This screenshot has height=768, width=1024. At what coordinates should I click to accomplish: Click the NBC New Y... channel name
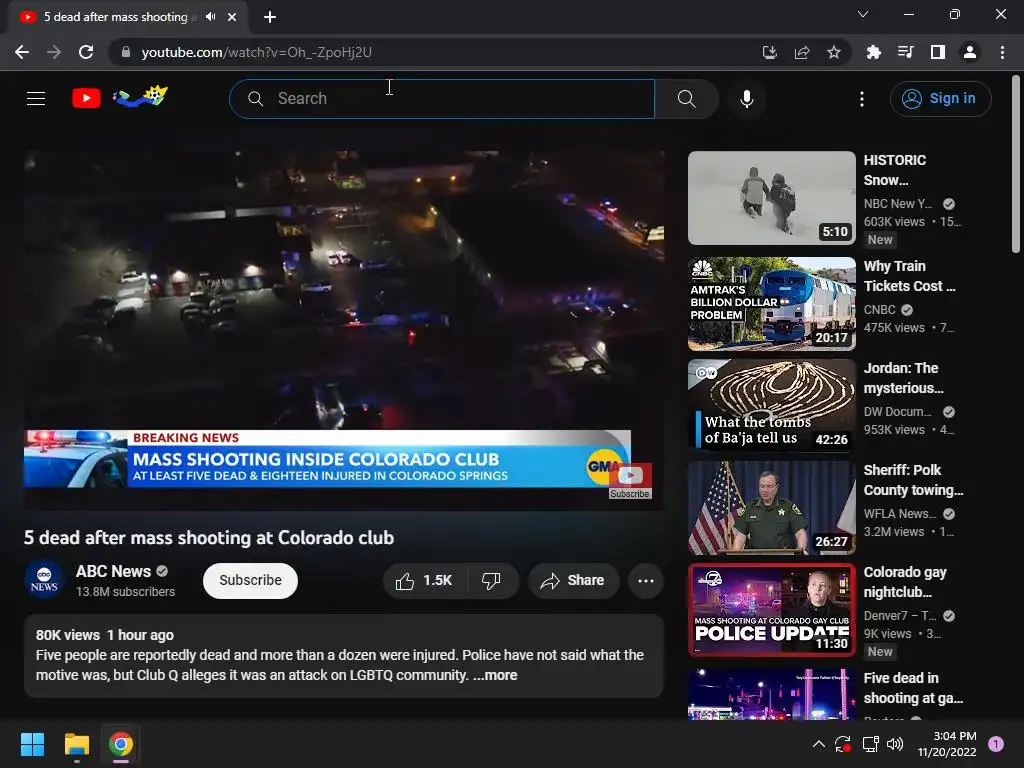pyautogui.click(x=898, y=204)
